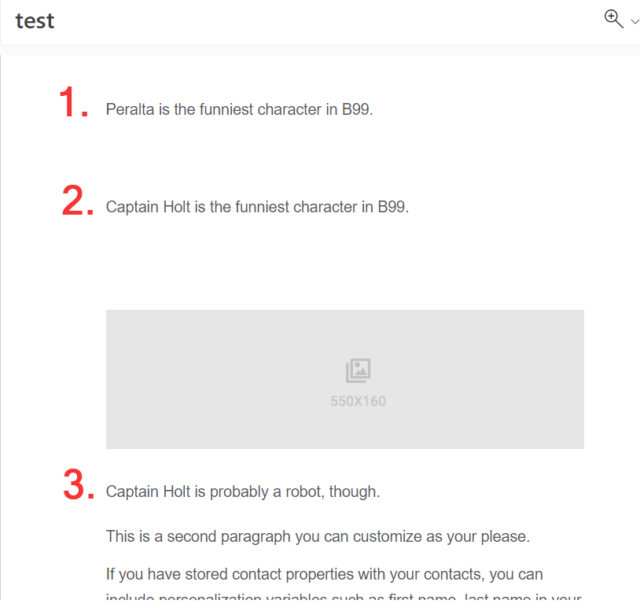Select the "Peralta is the funniest character" sentence
The height and width of the screenshot is (611, 640).
click(x=239, y=110)
